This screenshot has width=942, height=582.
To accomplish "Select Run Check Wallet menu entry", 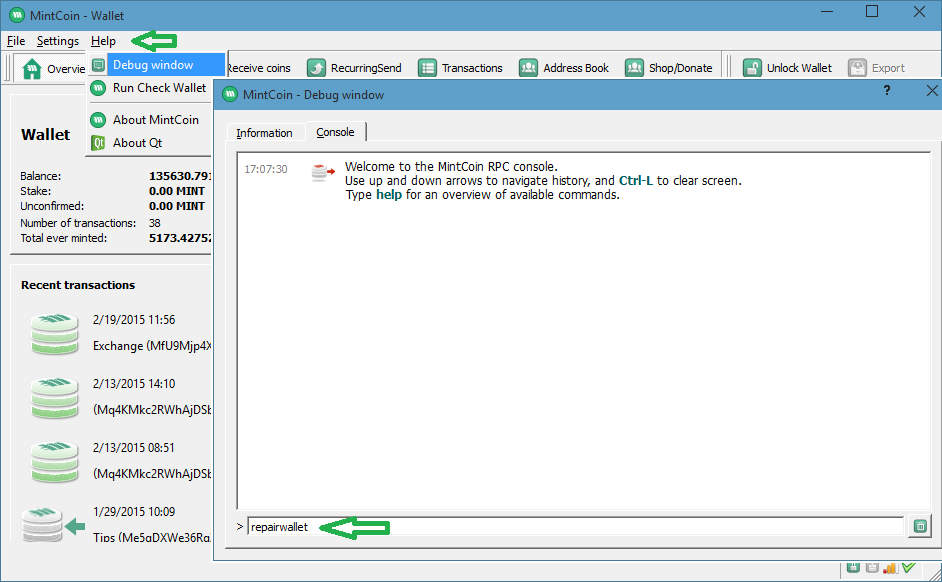I will (x=150, y=88).
